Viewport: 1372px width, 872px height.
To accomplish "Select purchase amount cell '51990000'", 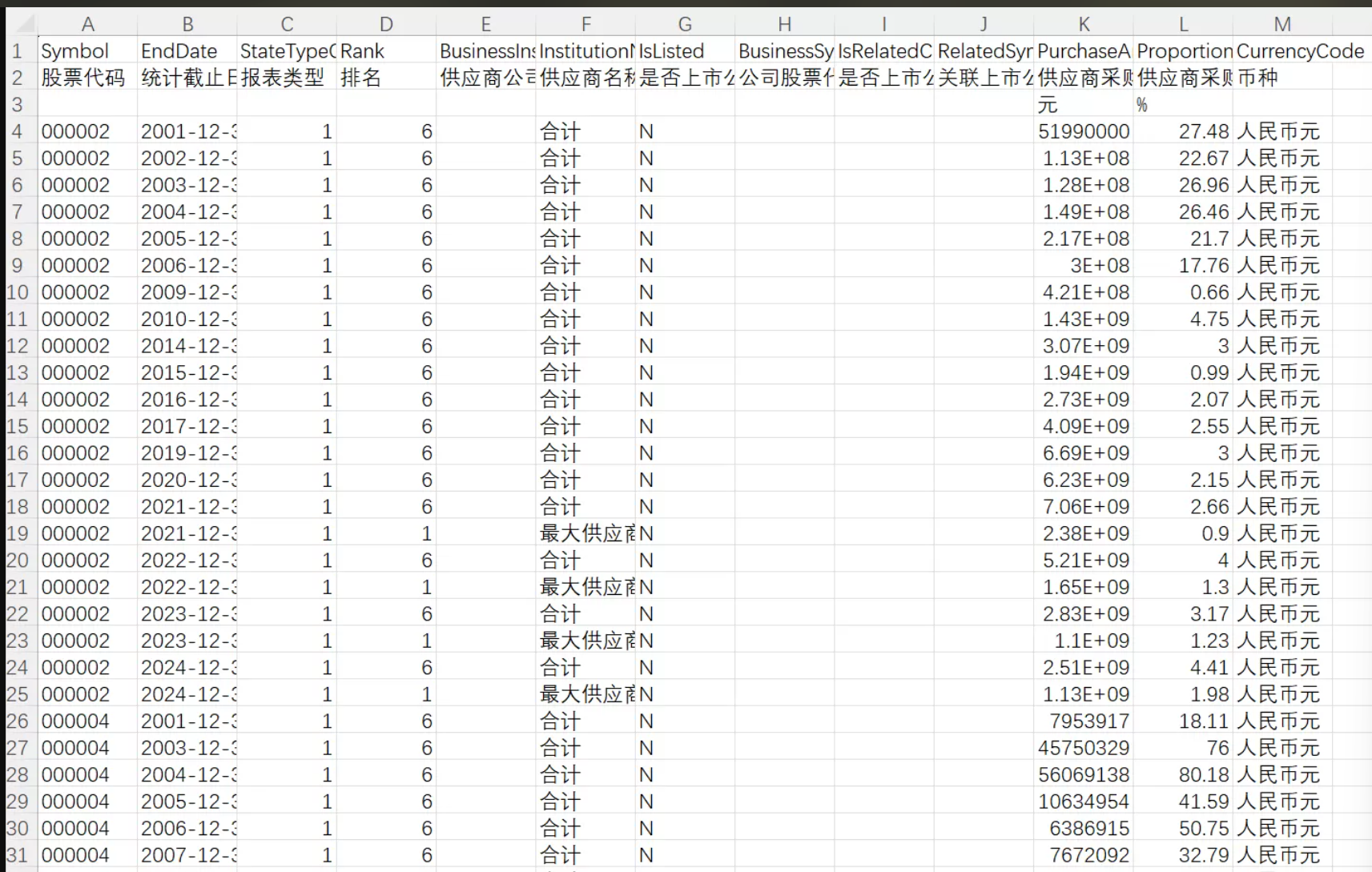I will pos(1083,131).
